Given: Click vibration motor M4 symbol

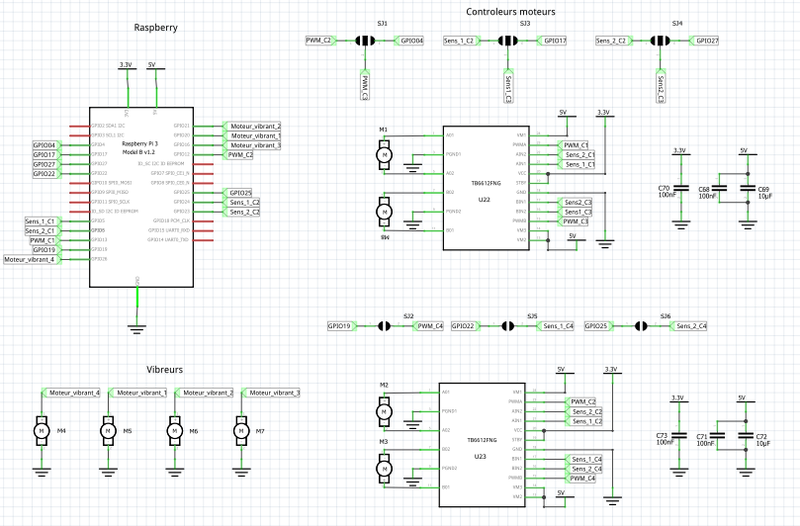Looking at the screenshot, I should (x=42, y=430).
